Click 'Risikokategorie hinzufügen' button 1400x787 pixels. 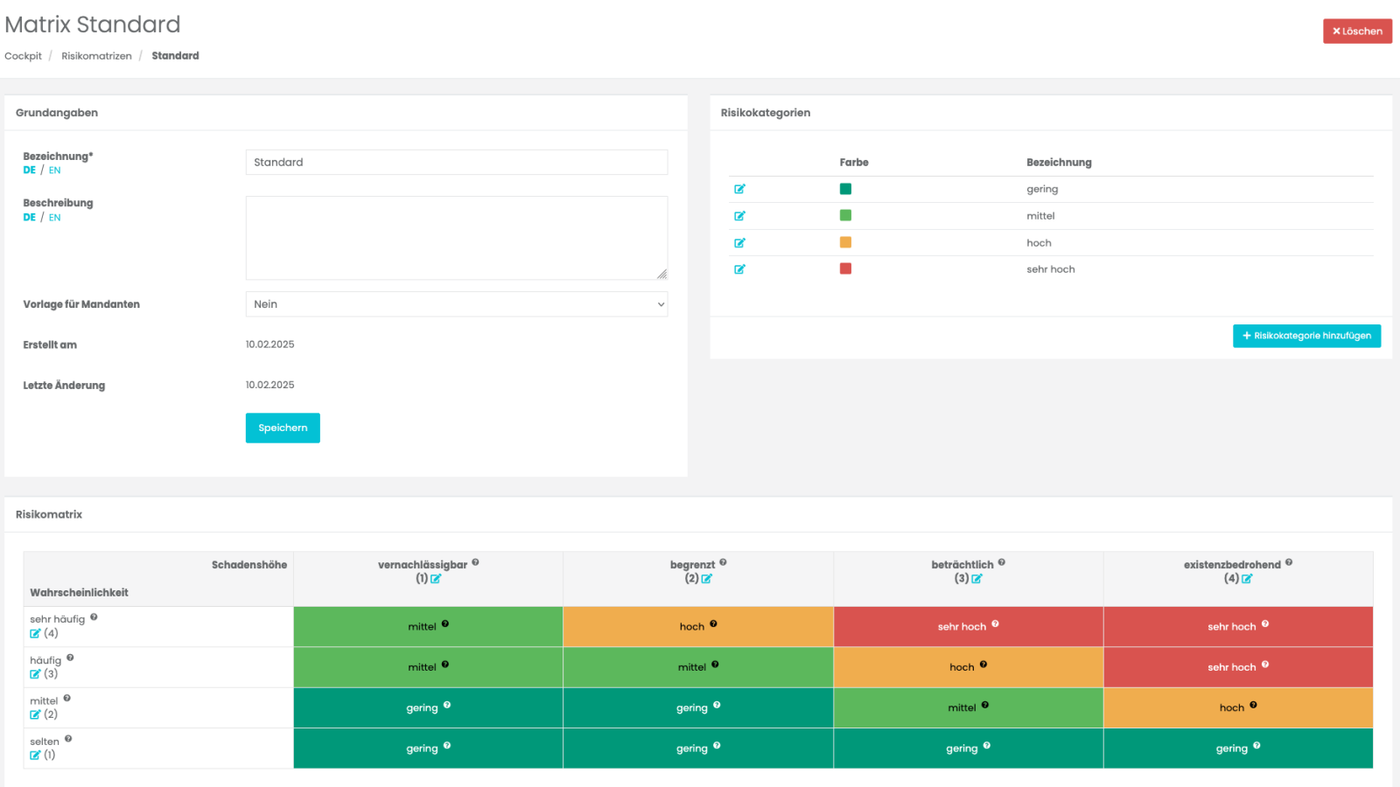point(1306,336)
